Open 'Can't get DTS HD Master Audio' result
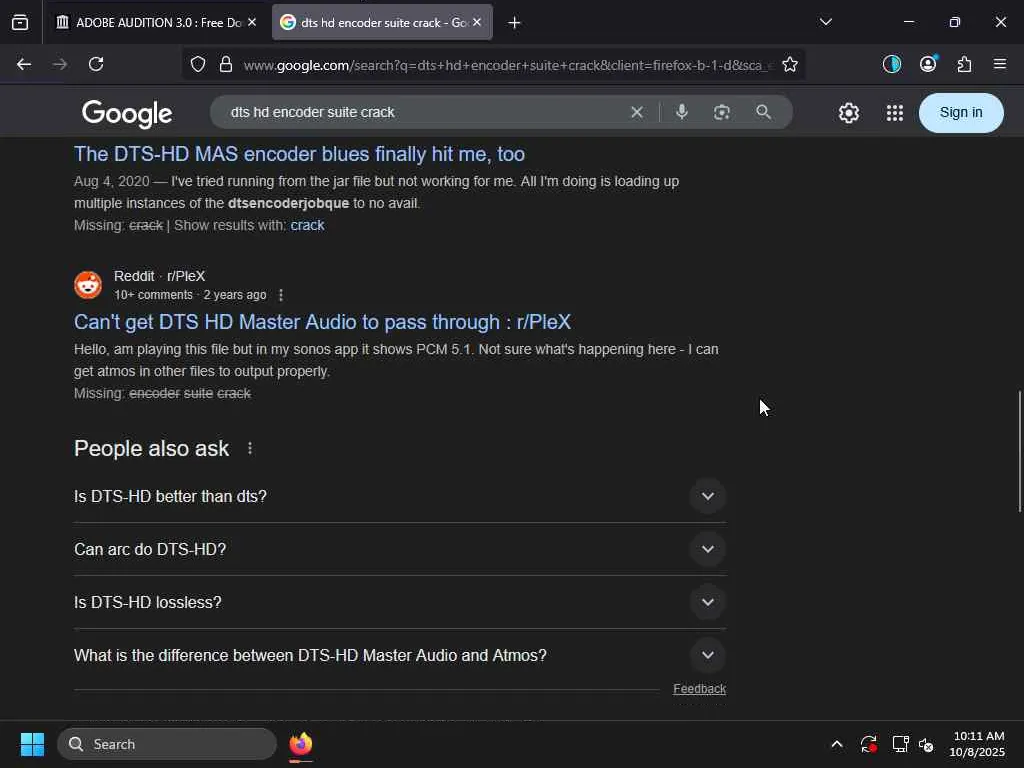The image size is (1024, 768). click(322, 322)
